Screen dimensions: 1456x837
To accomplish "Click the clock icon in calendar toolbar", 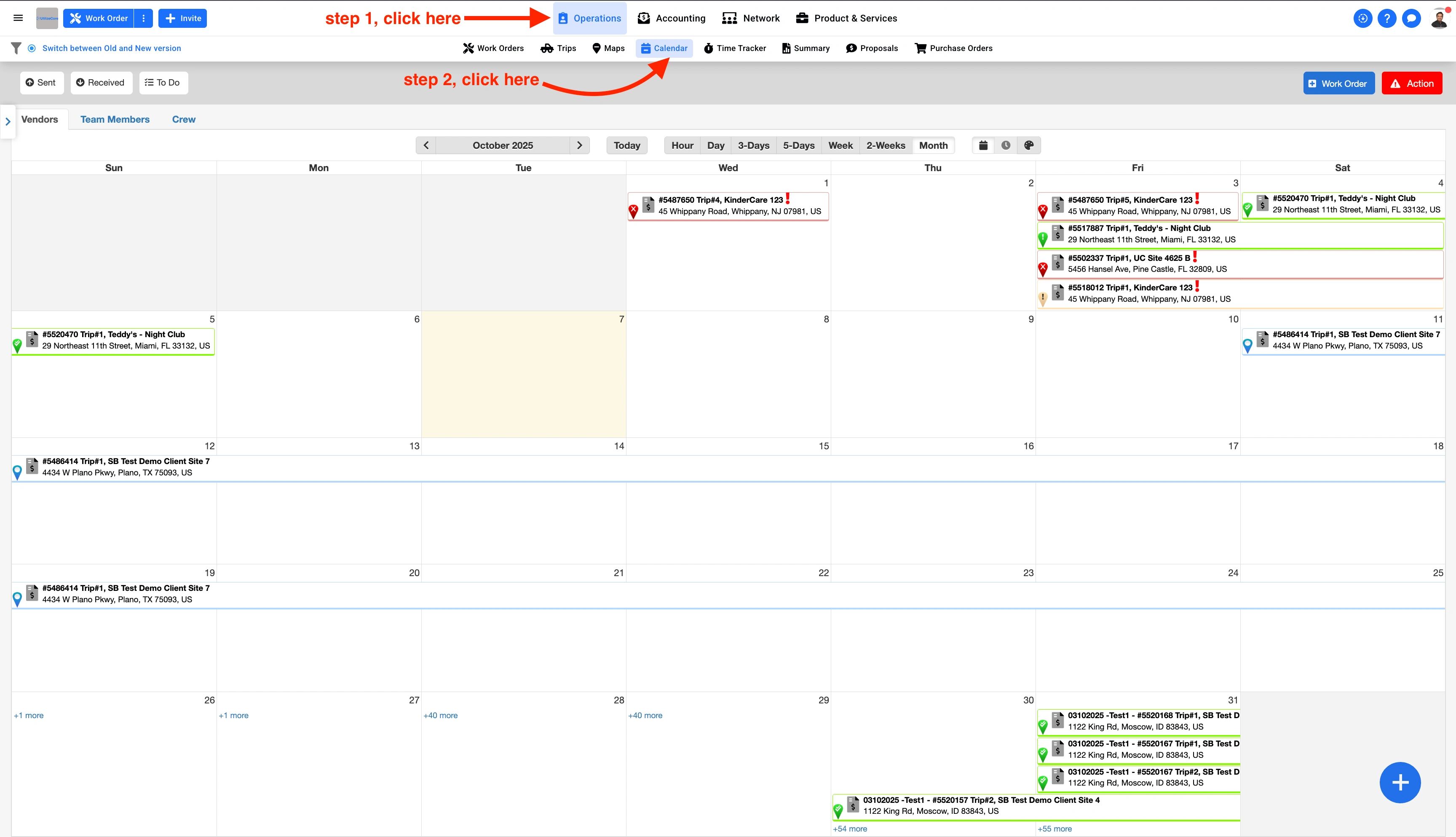I will 1006,145.
